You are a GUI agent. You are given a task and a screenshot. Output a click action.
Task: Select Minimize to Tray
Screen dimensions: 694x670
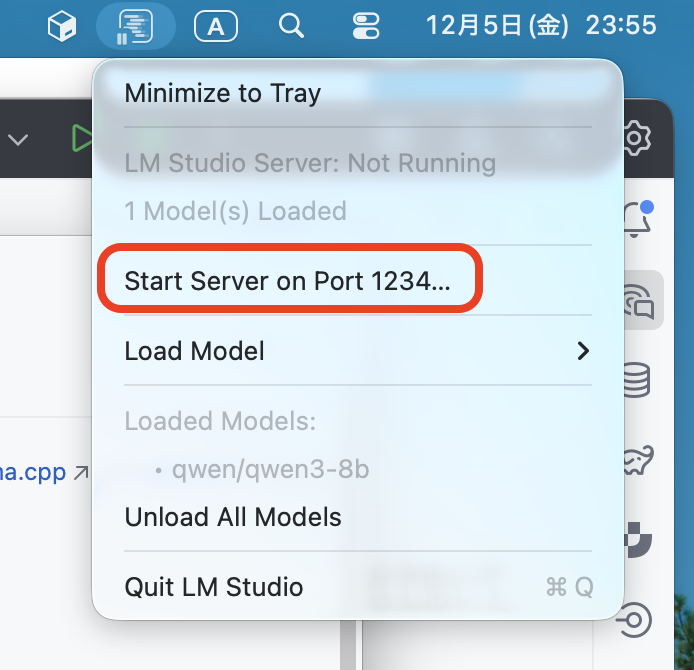click(222, 94)
